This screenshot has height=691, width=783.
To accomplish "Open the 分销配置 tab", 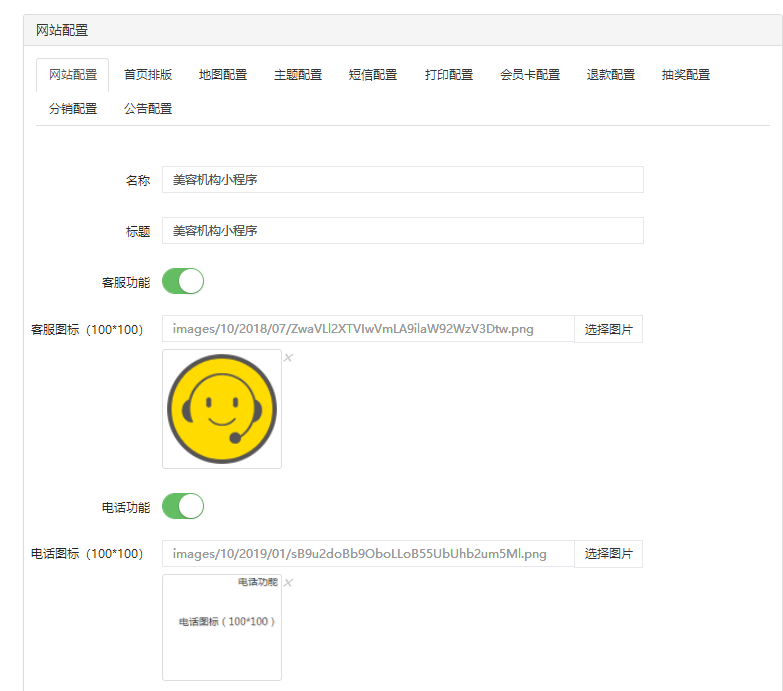I will tap(72, 109).
